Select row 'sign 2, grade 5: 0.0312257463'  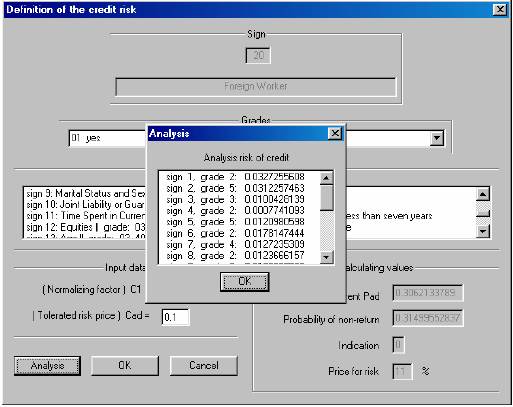(239, 188)
